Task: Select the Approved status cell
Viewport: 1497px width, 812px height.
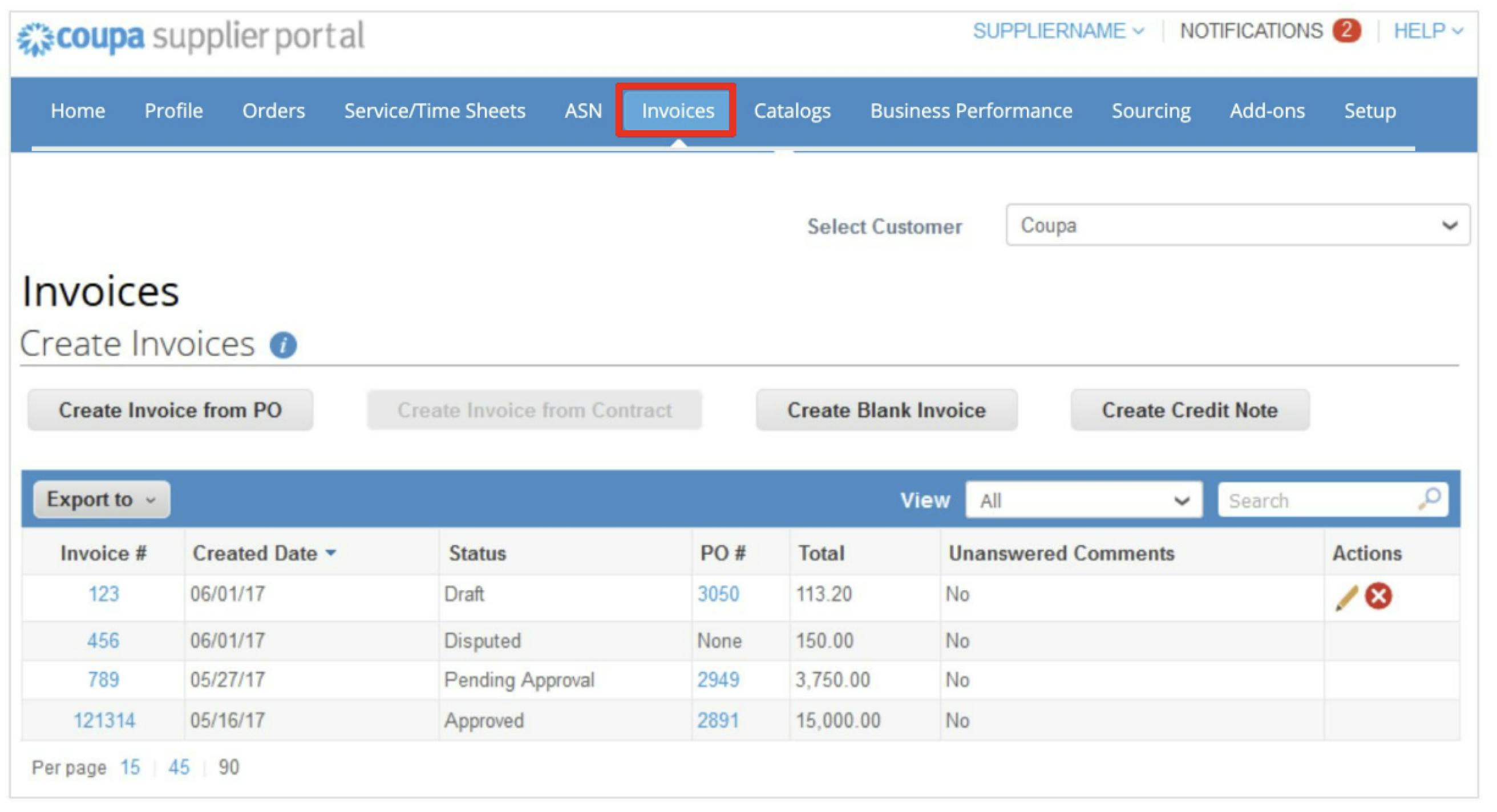Action: coord(484,721)
